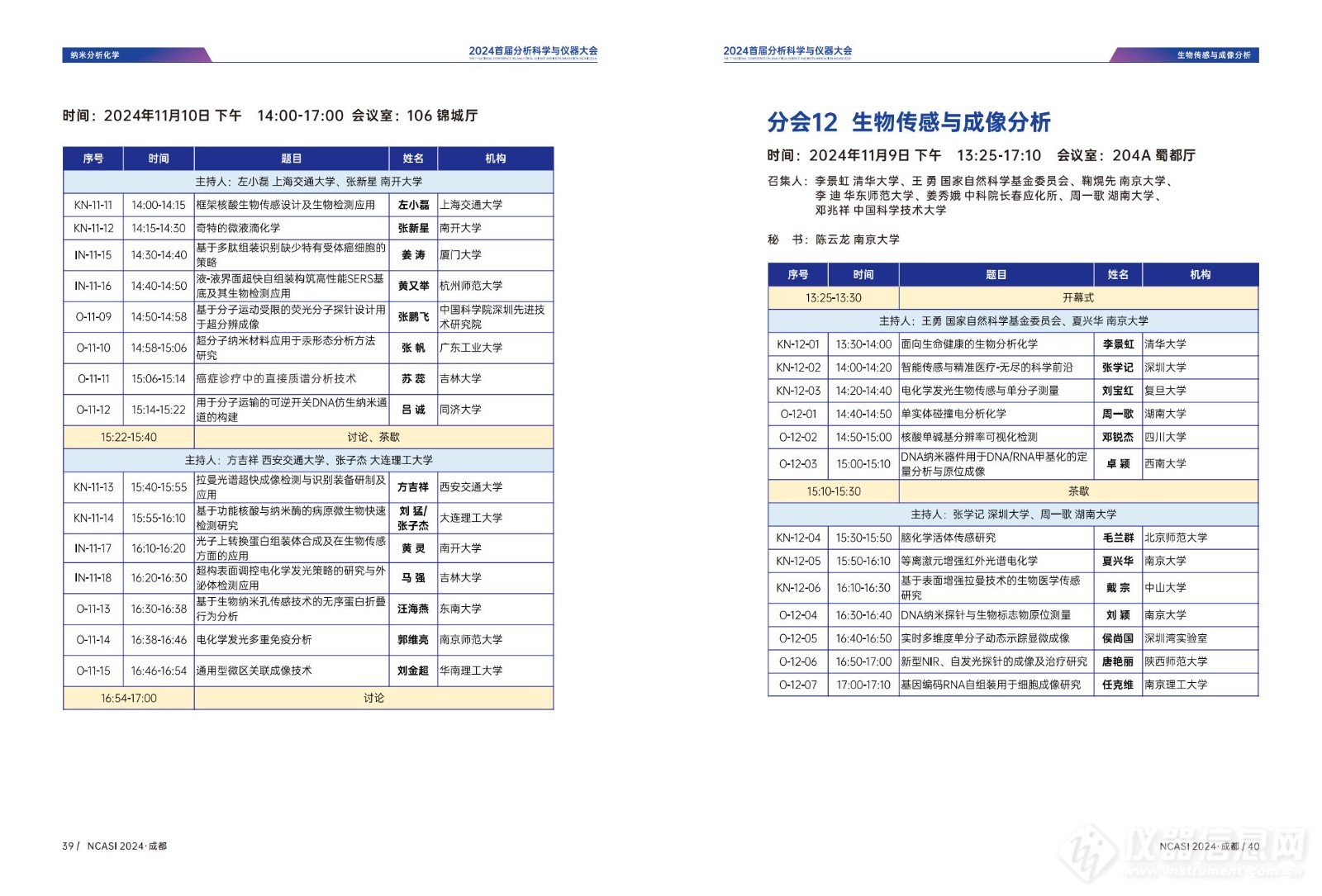This screenshot has width=1322, height=896.
Task: Click the left page conference title 2024首届分析科学与仪器大会
Action: click(x=534, y=51)
